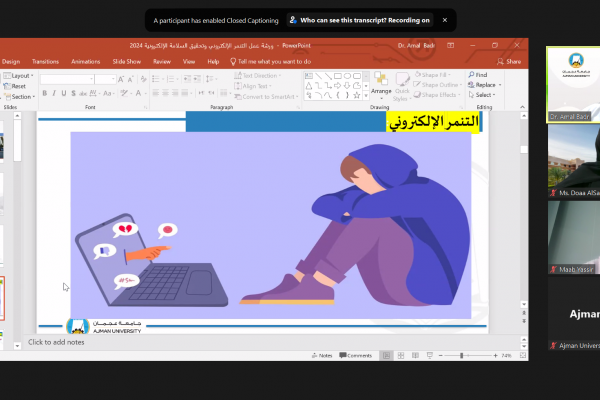600x400 pixels.
Task: Toggle Italic formatting
Action: pos(54,93)
